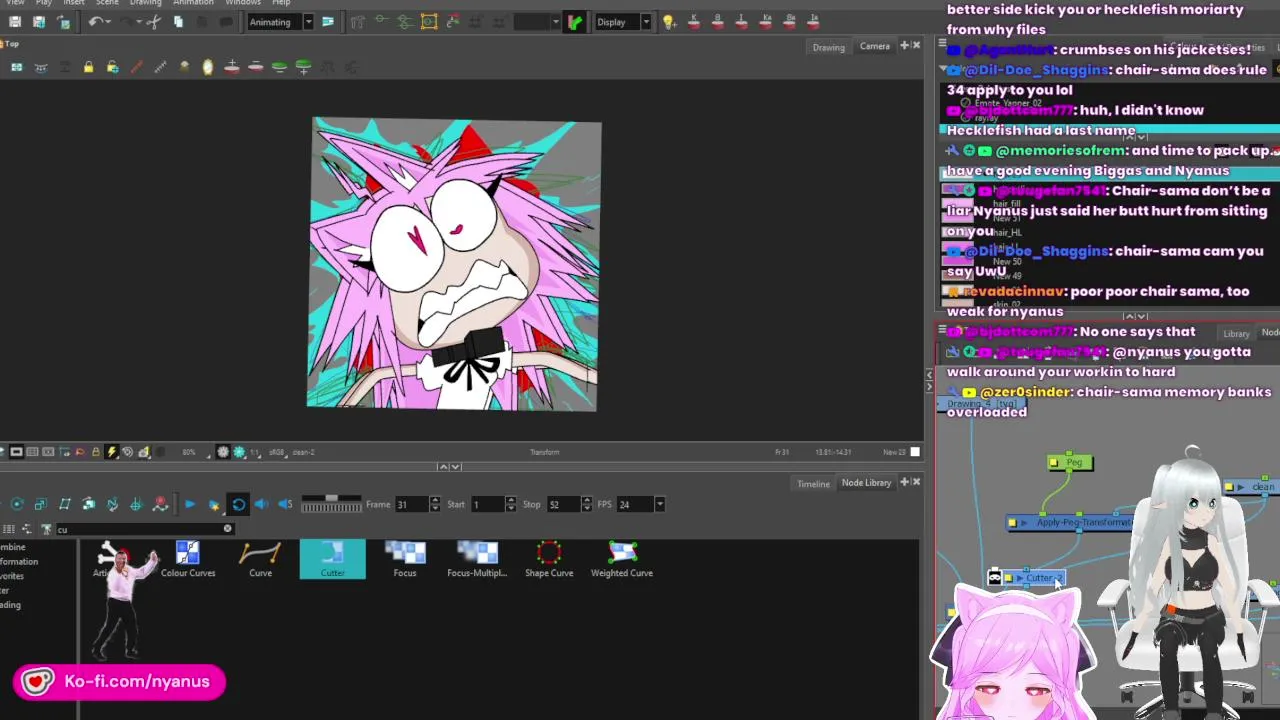Click the Peg node in node view

(1070, 462)
